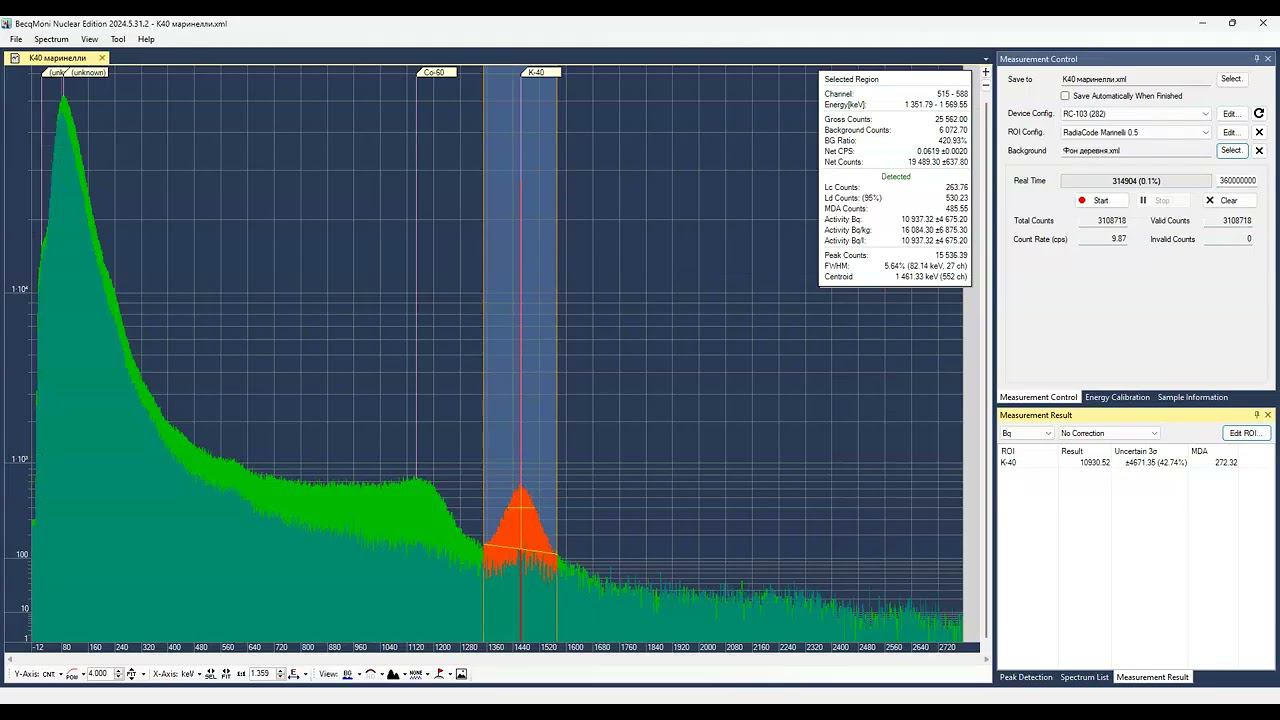Click the Real Time progress bar
The width and height of the screenshot is (1280, 720).
click(x=1136, y=181)
